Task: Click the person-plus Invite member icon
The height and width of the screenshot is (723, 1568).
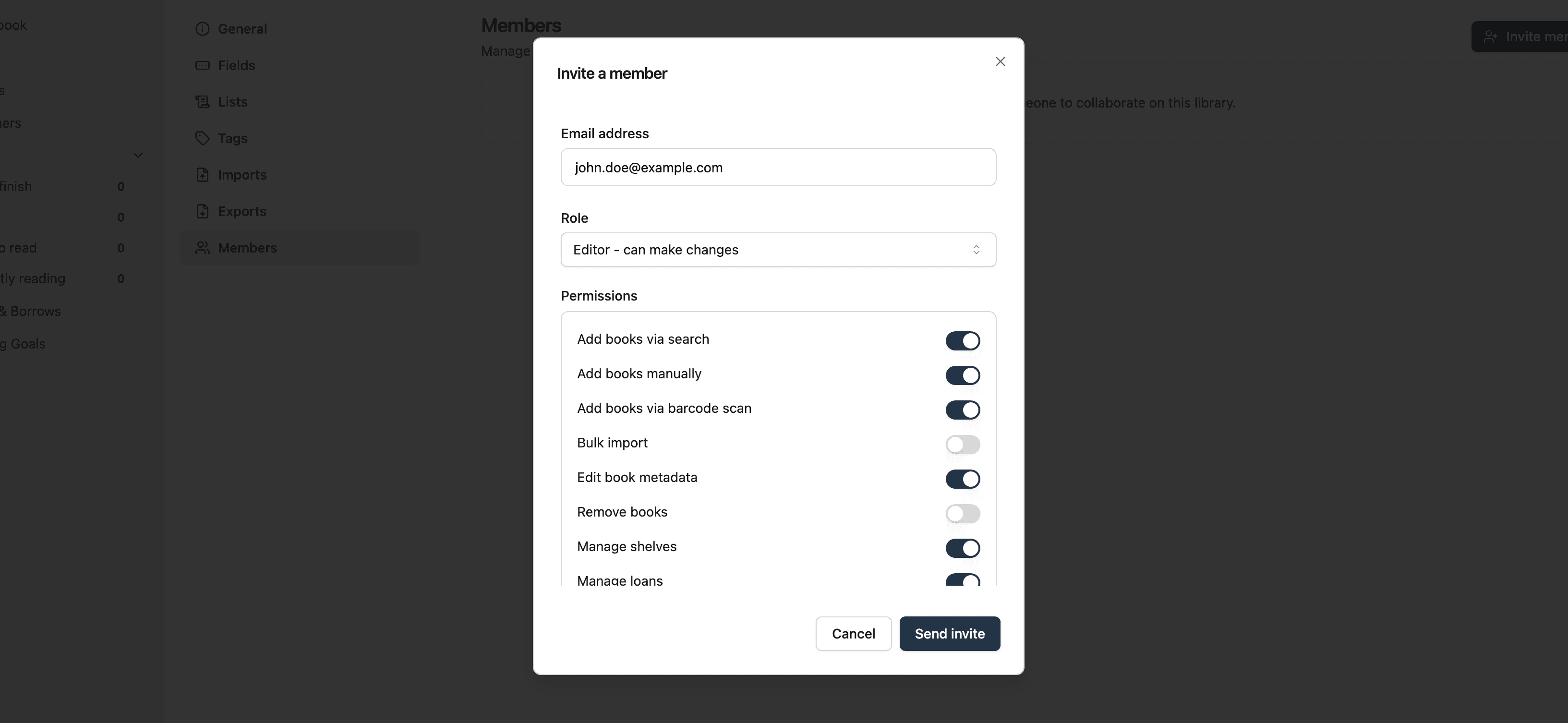Action: click(1491, 36)
